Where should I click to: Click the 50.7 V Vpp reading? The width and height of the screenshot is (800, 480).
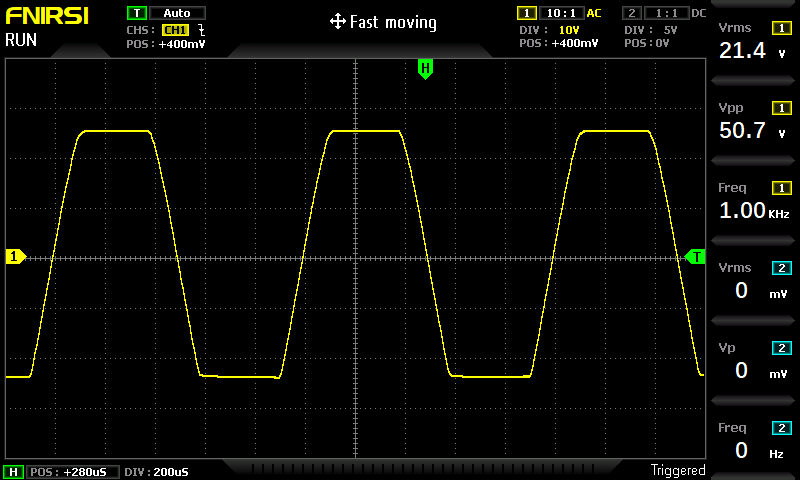[753, 131]
